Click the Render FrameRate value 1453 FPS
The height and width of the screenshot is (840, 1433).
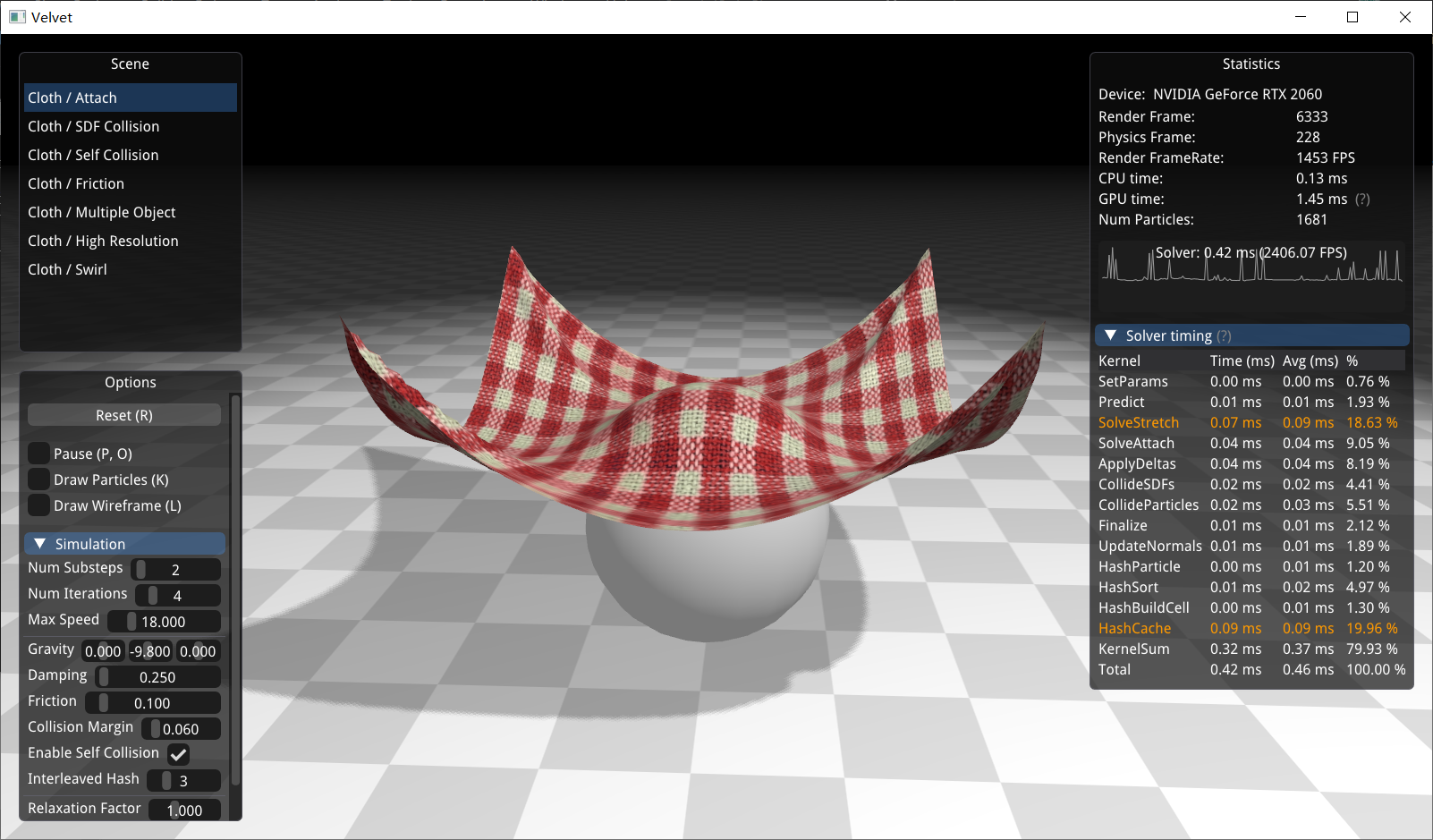(x=1325, y=157)
